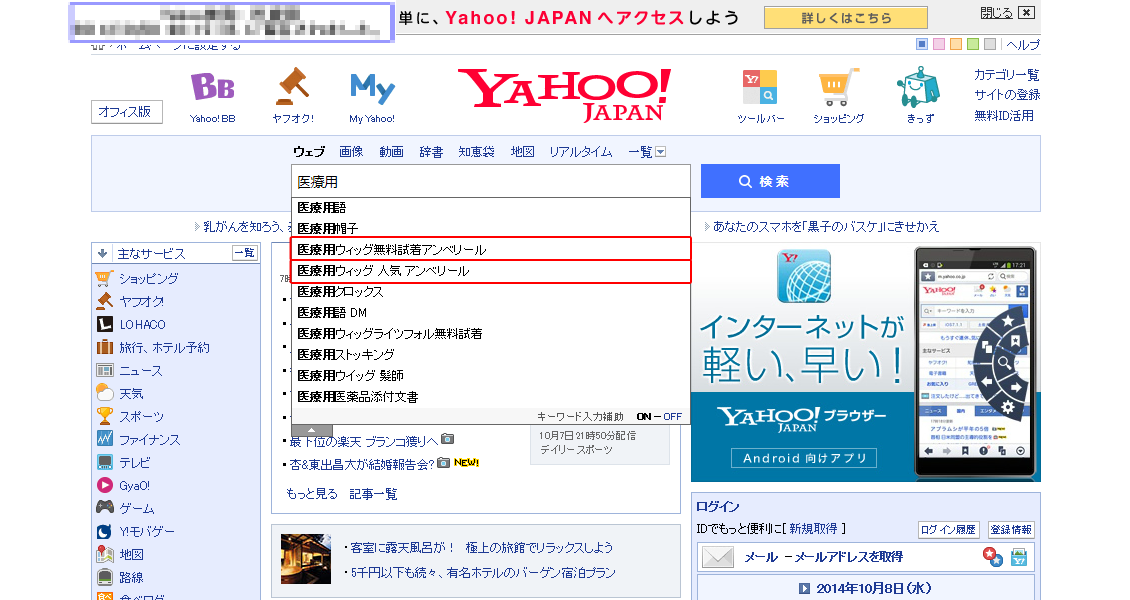
Task: Click the オフィス版 button
Action: coord(126,112)
